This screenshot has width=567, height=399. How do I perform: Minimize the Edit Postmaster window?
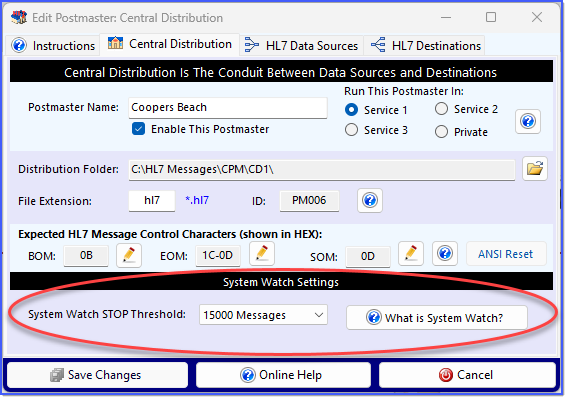(446, 17)
